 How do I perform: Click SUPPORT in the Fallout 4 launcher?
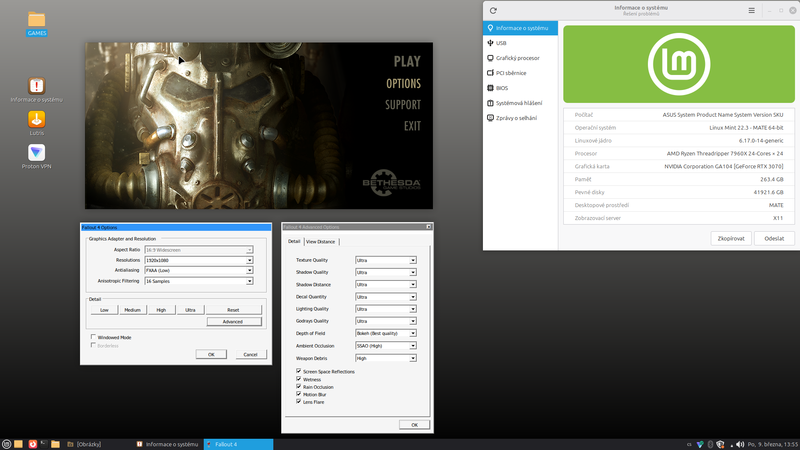[x=403, y=105]
